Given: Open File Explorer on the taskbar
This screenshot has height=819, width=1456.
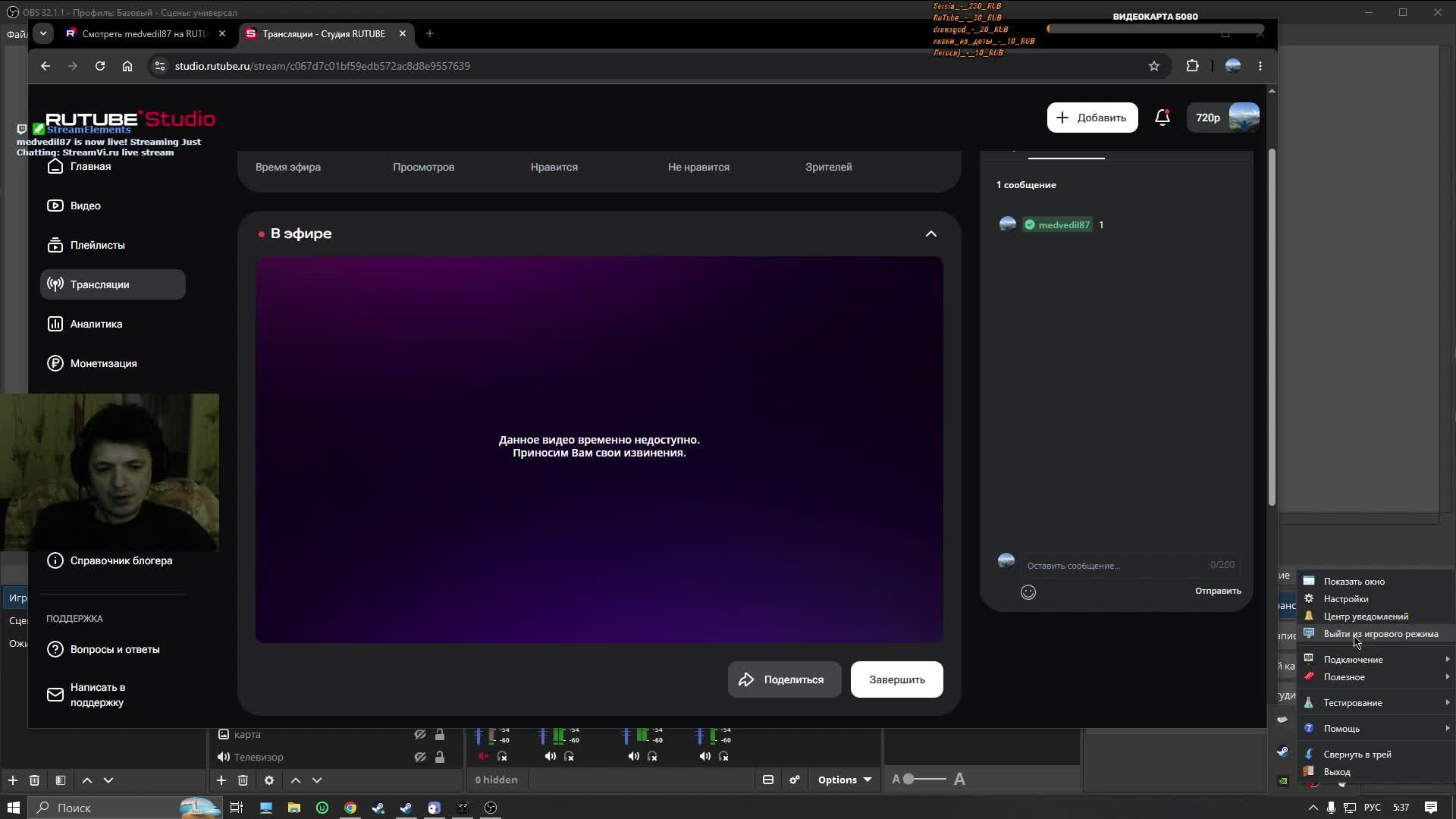Looking at the screenshot, I should coord(294,808).
